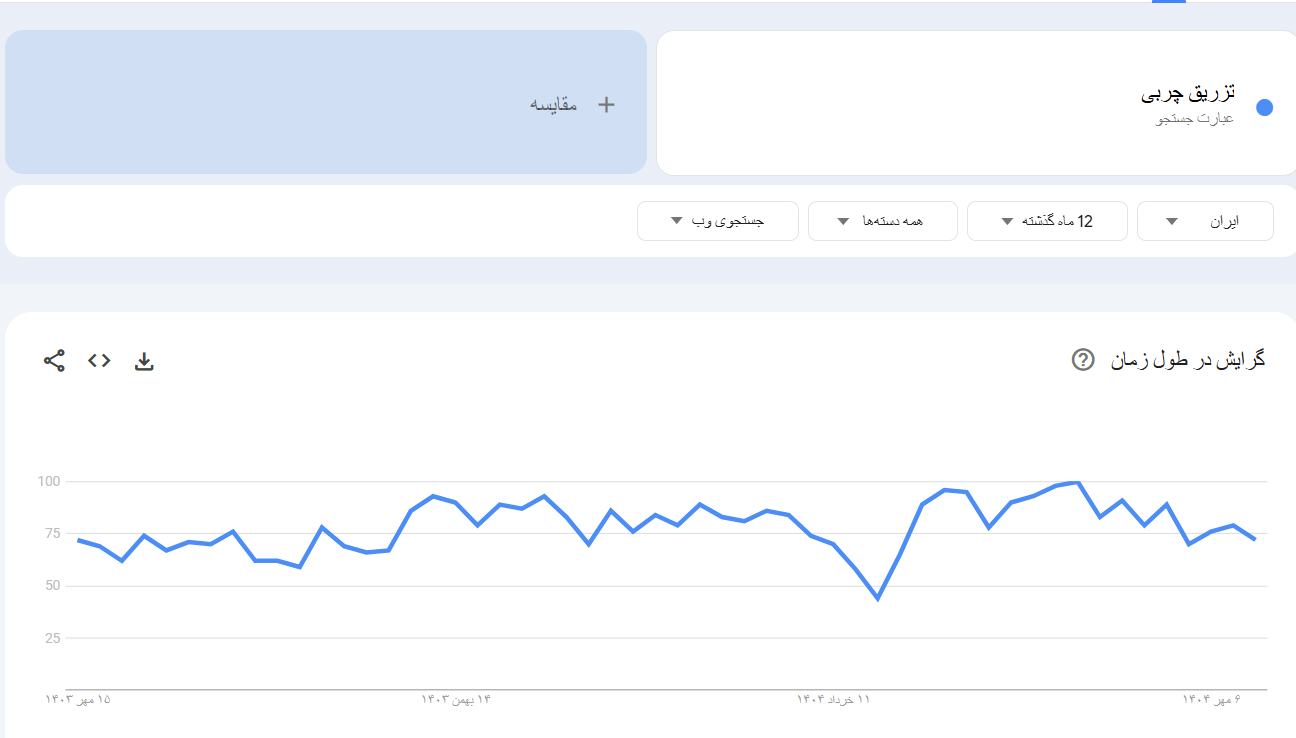This screenshot has width=1296, height=738.
Task: Click the ۱۴ بهمن date axis label
Action: pyautogui.click(x=456, y=699)
